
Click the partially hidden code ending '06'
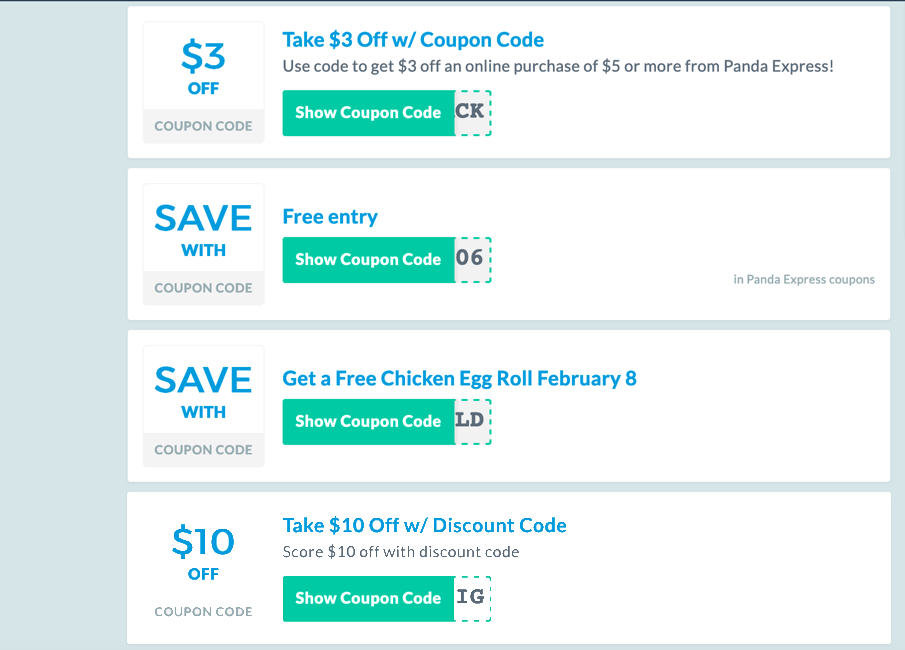pyautogui.click(x=471, y=260)
